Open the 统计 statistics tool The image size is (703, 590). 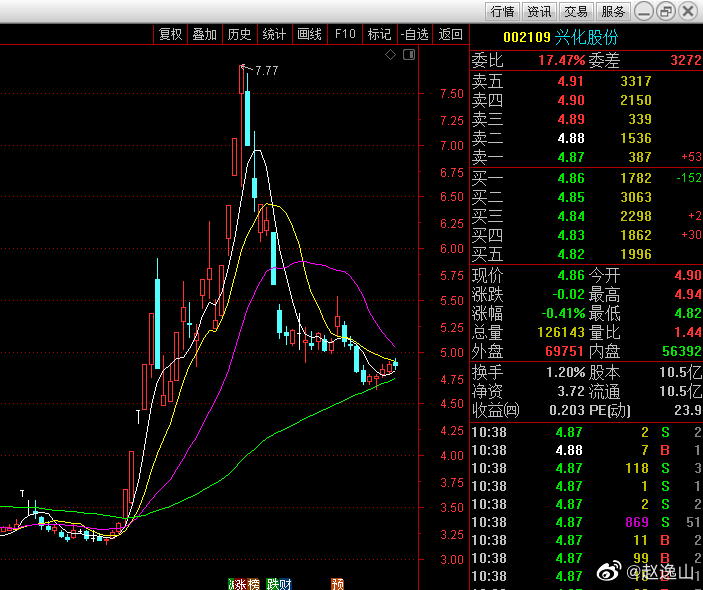coord(274,34)
